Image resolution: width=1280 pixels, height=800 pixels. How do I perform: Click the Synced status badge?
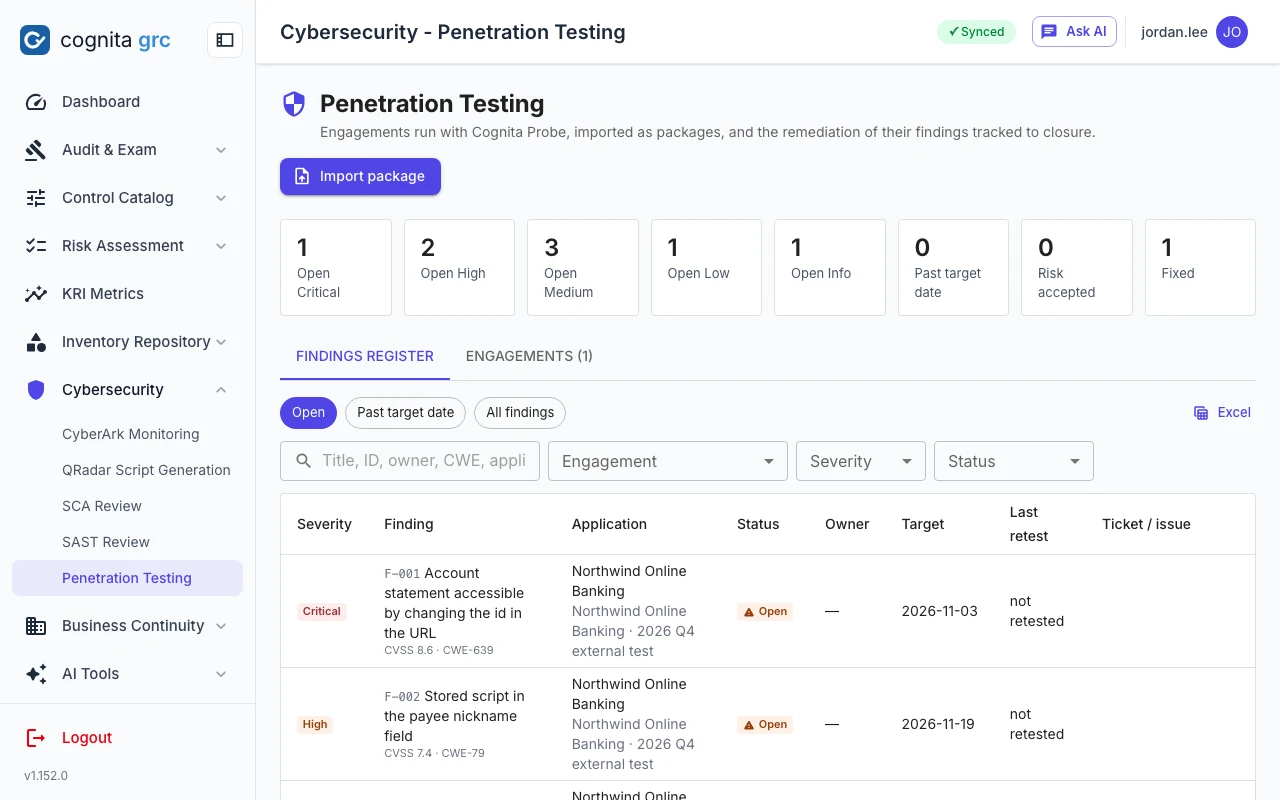pos(976,32)
